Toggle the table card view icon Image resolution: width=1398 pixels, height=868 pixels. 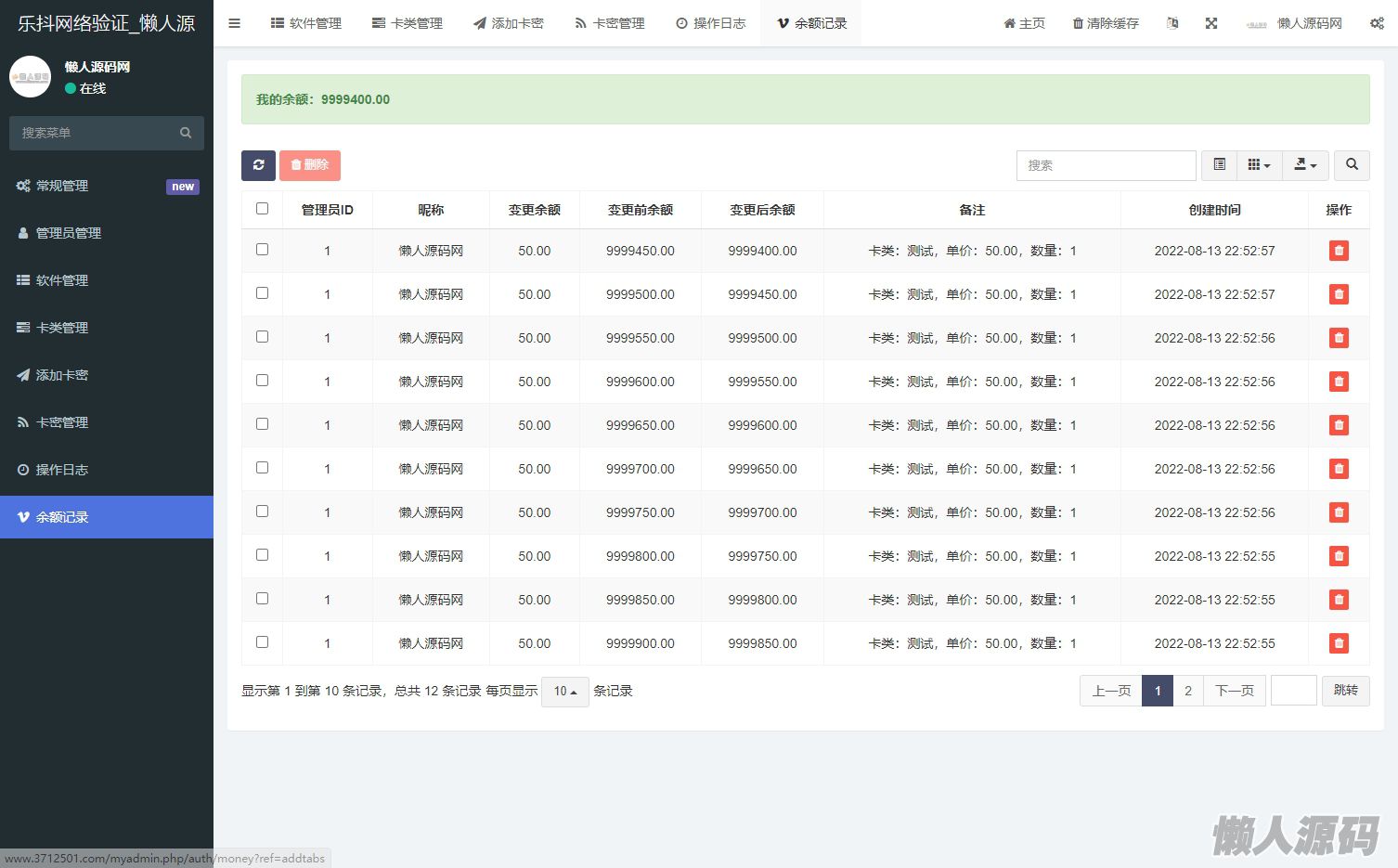[1219, 165]
